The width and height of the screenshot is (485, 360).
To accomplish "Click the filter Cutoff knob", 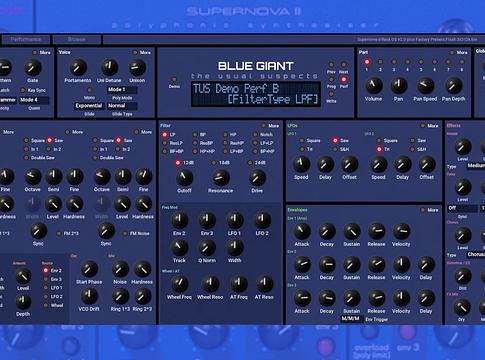I will coord(184,177).
